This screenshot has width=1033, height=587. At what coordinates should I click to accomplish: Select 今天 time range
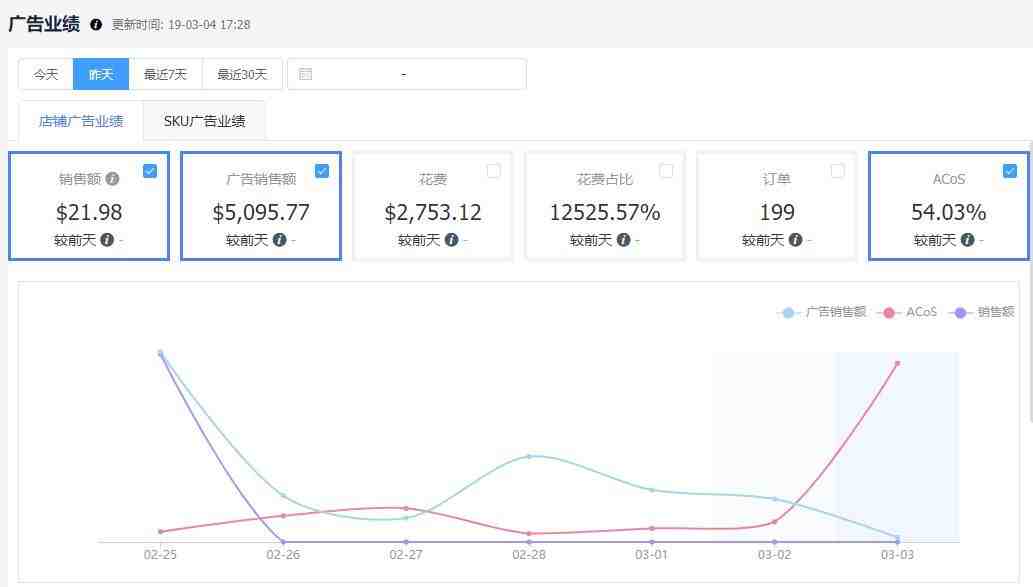click(x=46, y=74)
